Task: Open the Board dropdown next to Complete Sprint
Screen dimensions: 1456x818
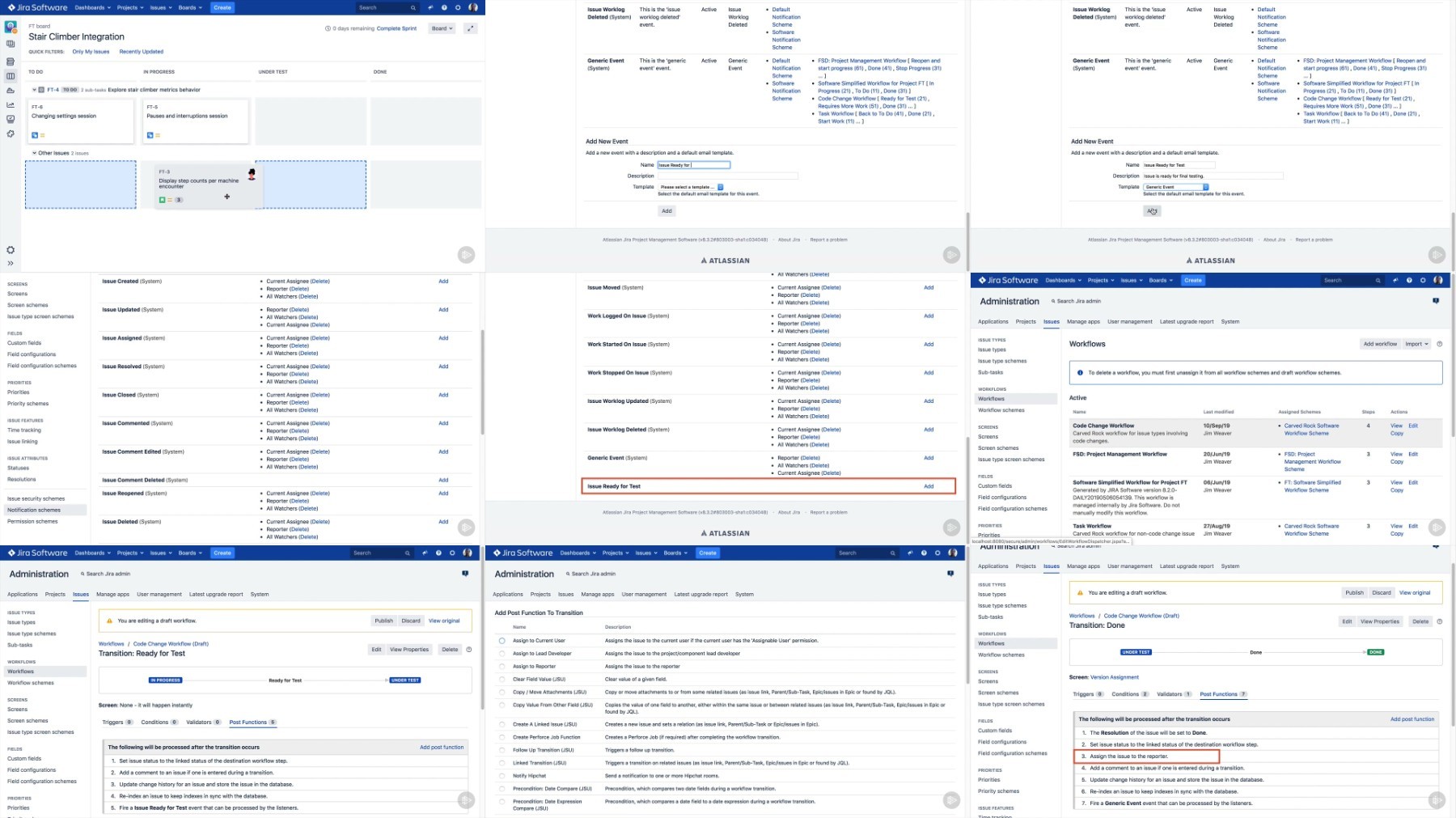Action: 442,28
